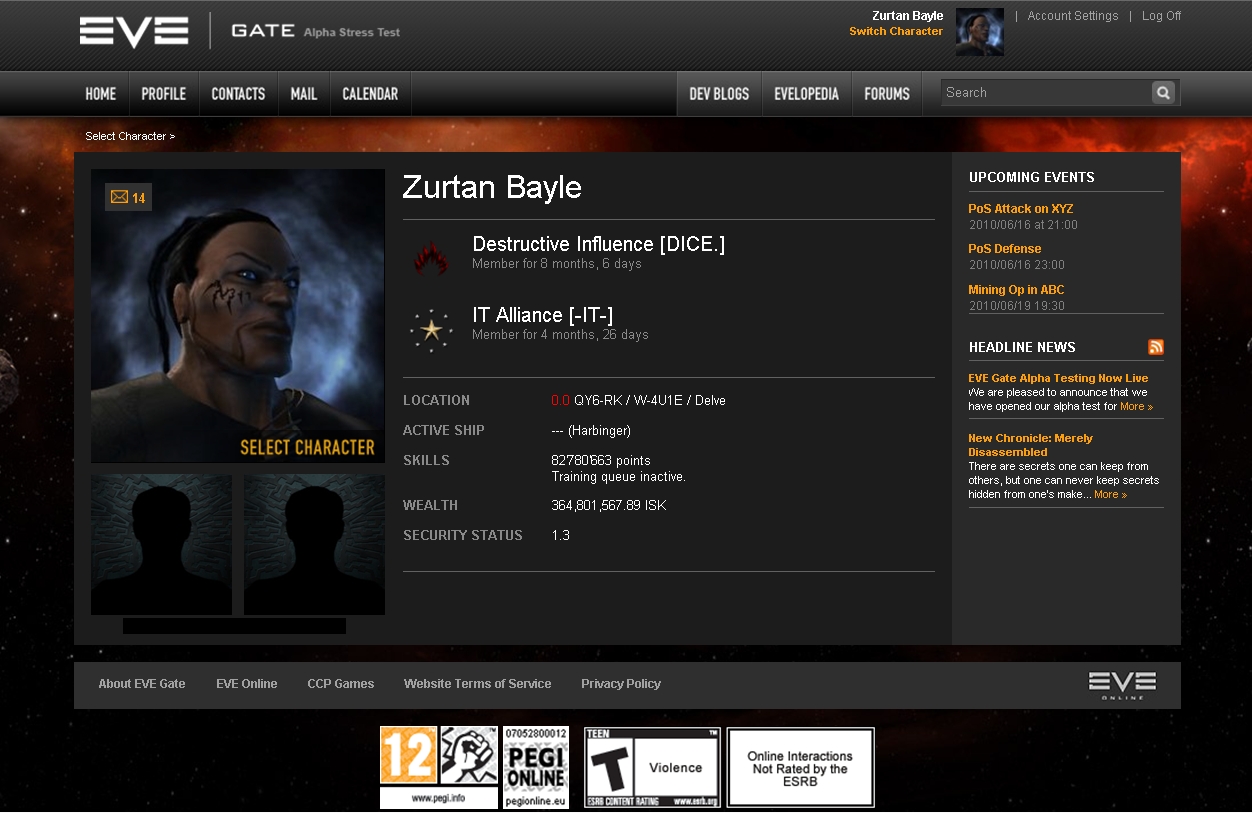Open the mail notification envelope icon

tap(119, 198)
